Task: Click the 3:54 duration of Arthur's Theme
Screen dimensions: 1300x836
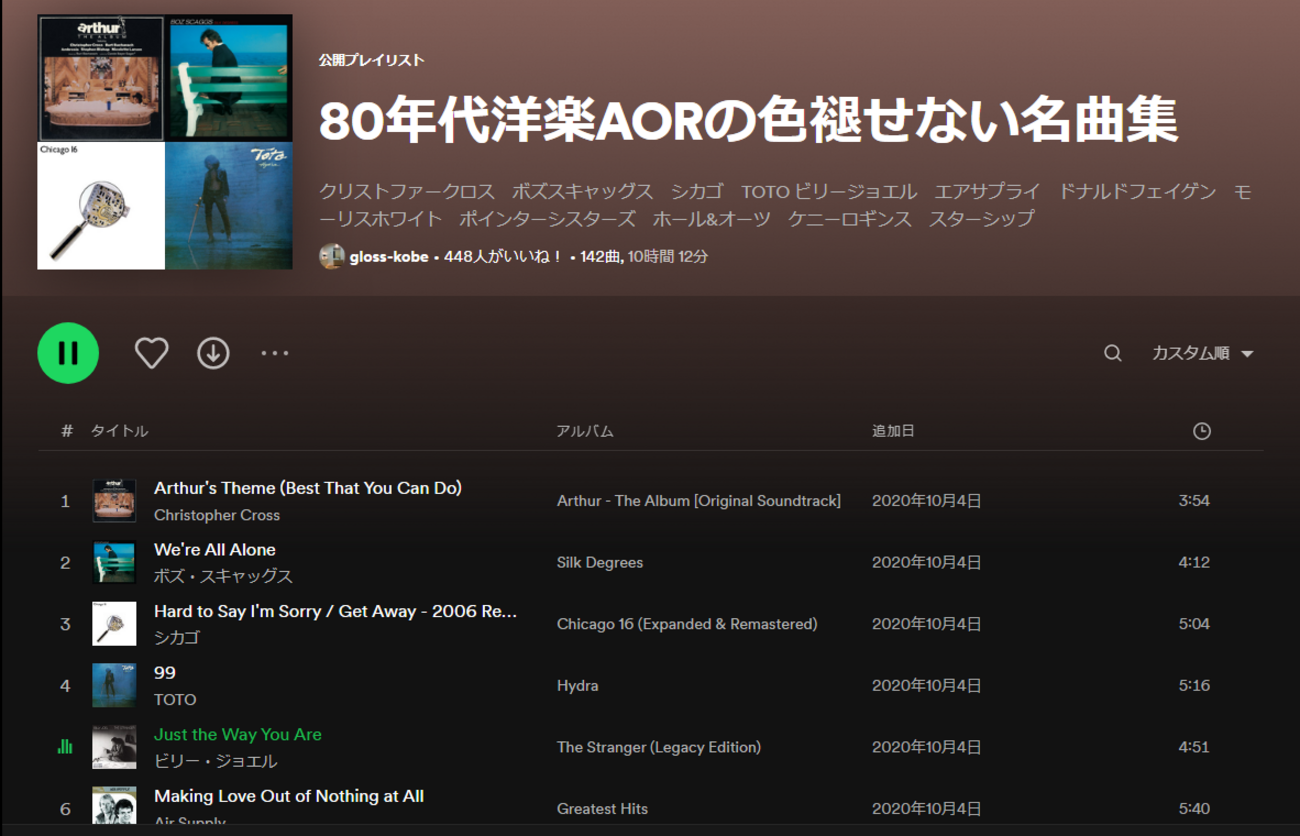Action: tap(1194, 501)
